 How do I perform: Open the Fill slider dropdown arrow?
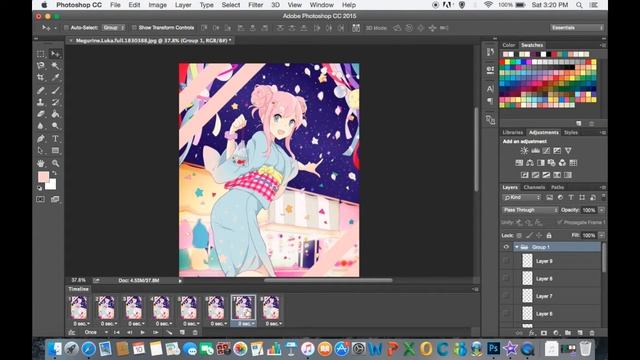[602, 236]
